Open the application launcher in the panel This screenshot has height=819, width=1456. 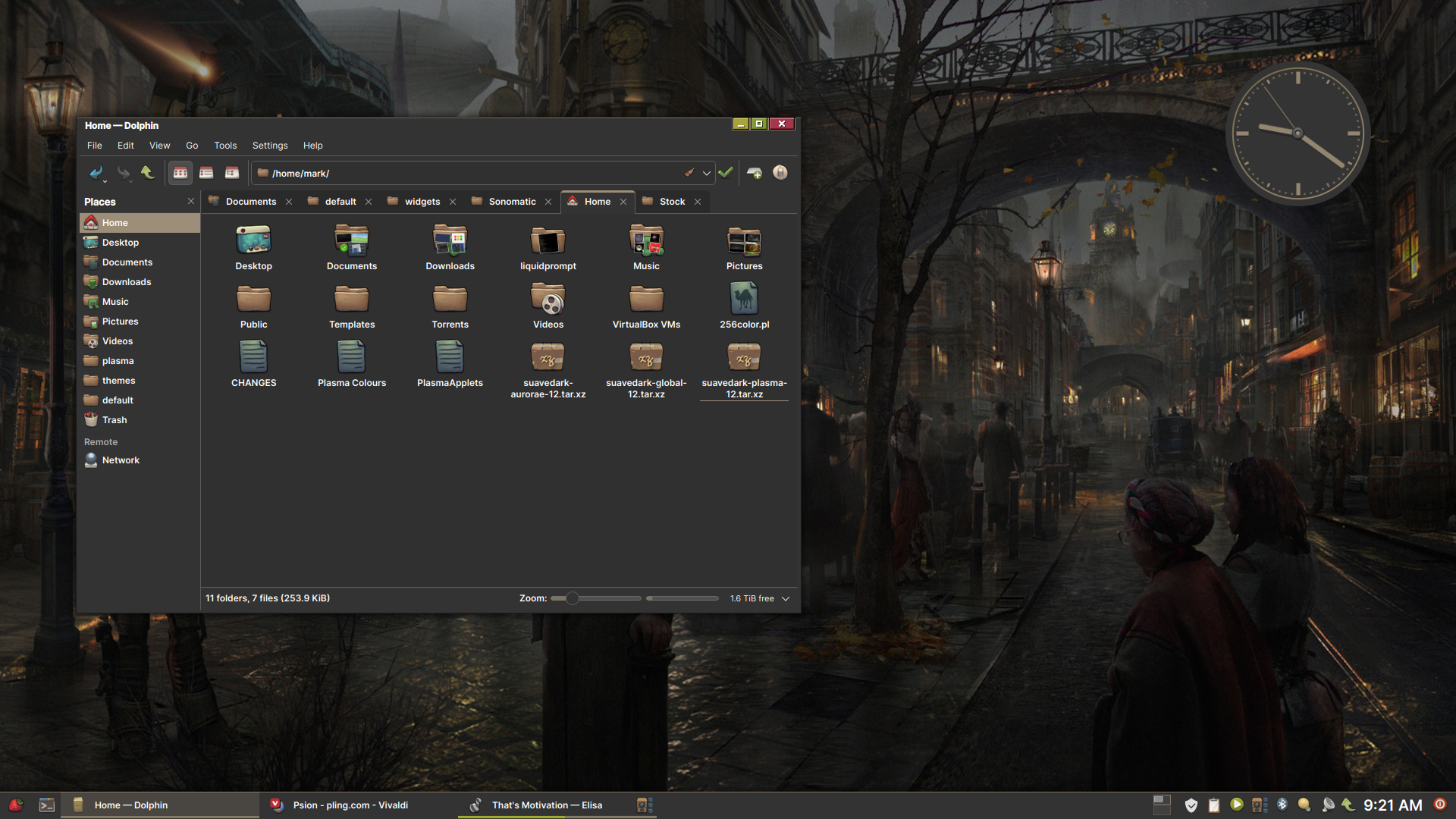[x=16, y=805]
